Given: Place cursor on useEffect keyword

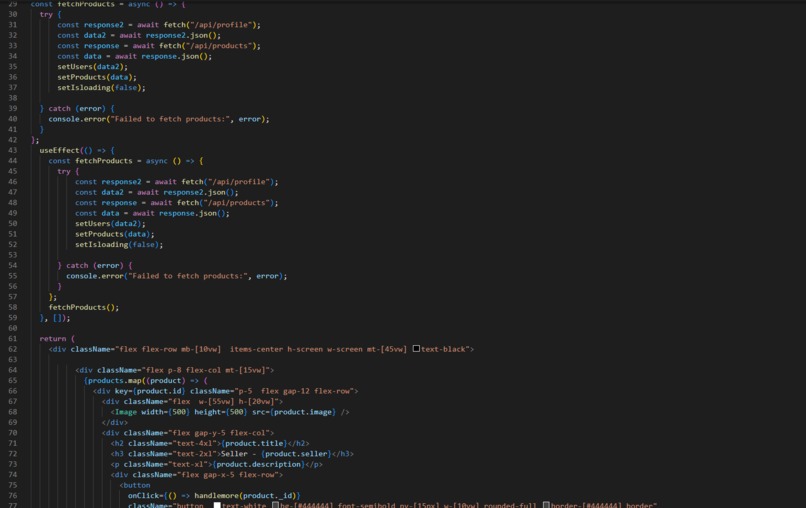Looking at the screenshot, I should coord(60,150).
